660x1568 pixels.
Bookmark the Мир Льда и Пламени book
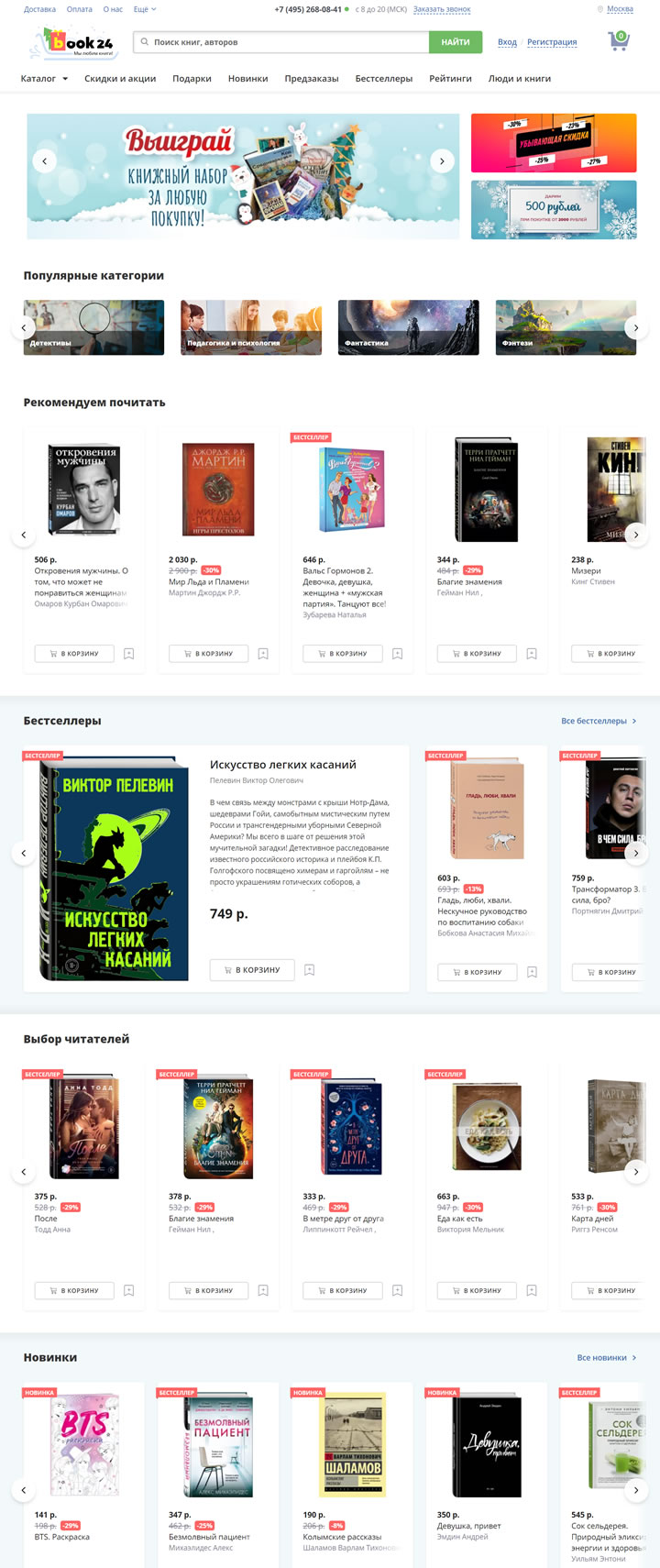(x=263, y=654)
